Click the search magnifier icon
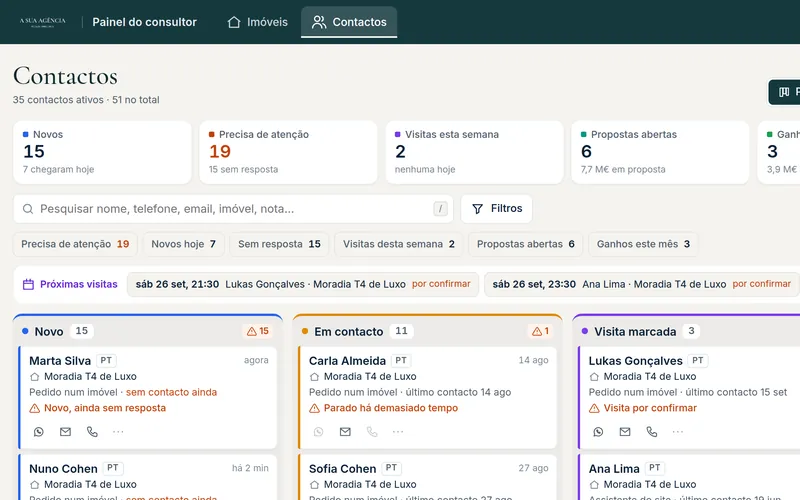This screenshot has width=800, height=500. coord(28,209)
